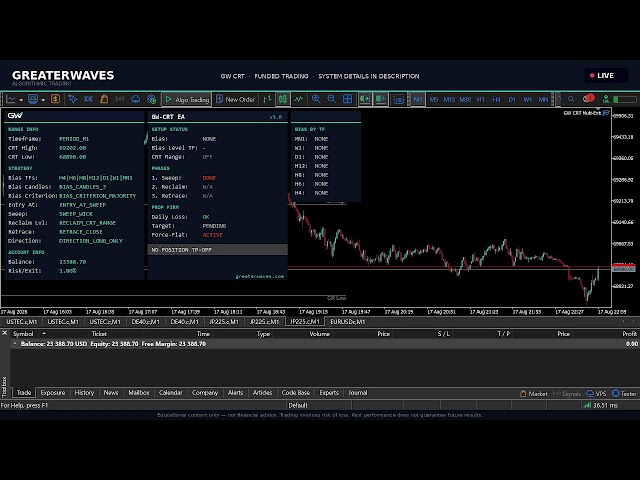Open the Signals broadcast icon in toolbar

click(x=120, y=99)
